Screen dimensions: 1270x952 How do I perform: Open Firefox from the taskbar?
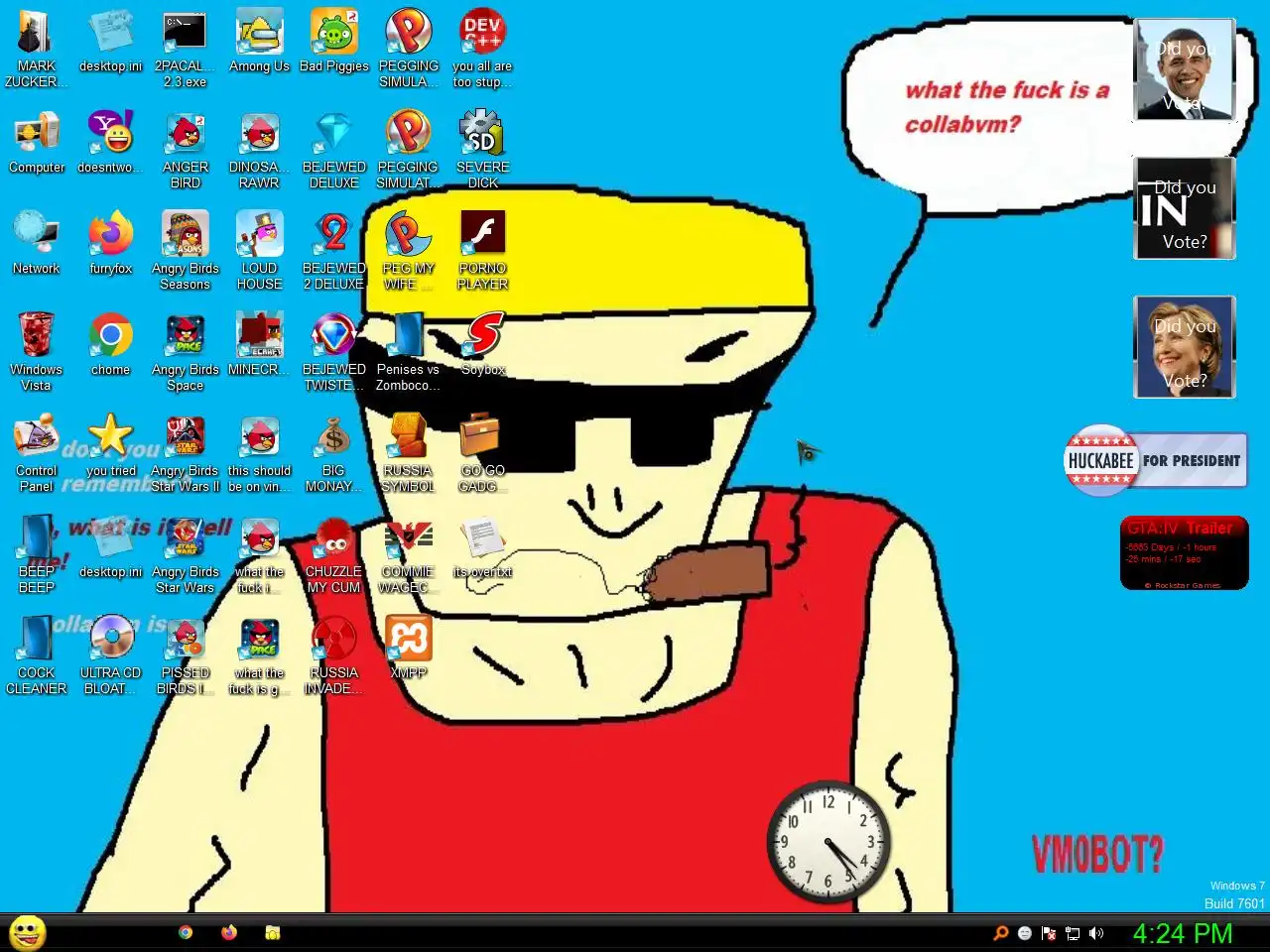coord(229,932)
